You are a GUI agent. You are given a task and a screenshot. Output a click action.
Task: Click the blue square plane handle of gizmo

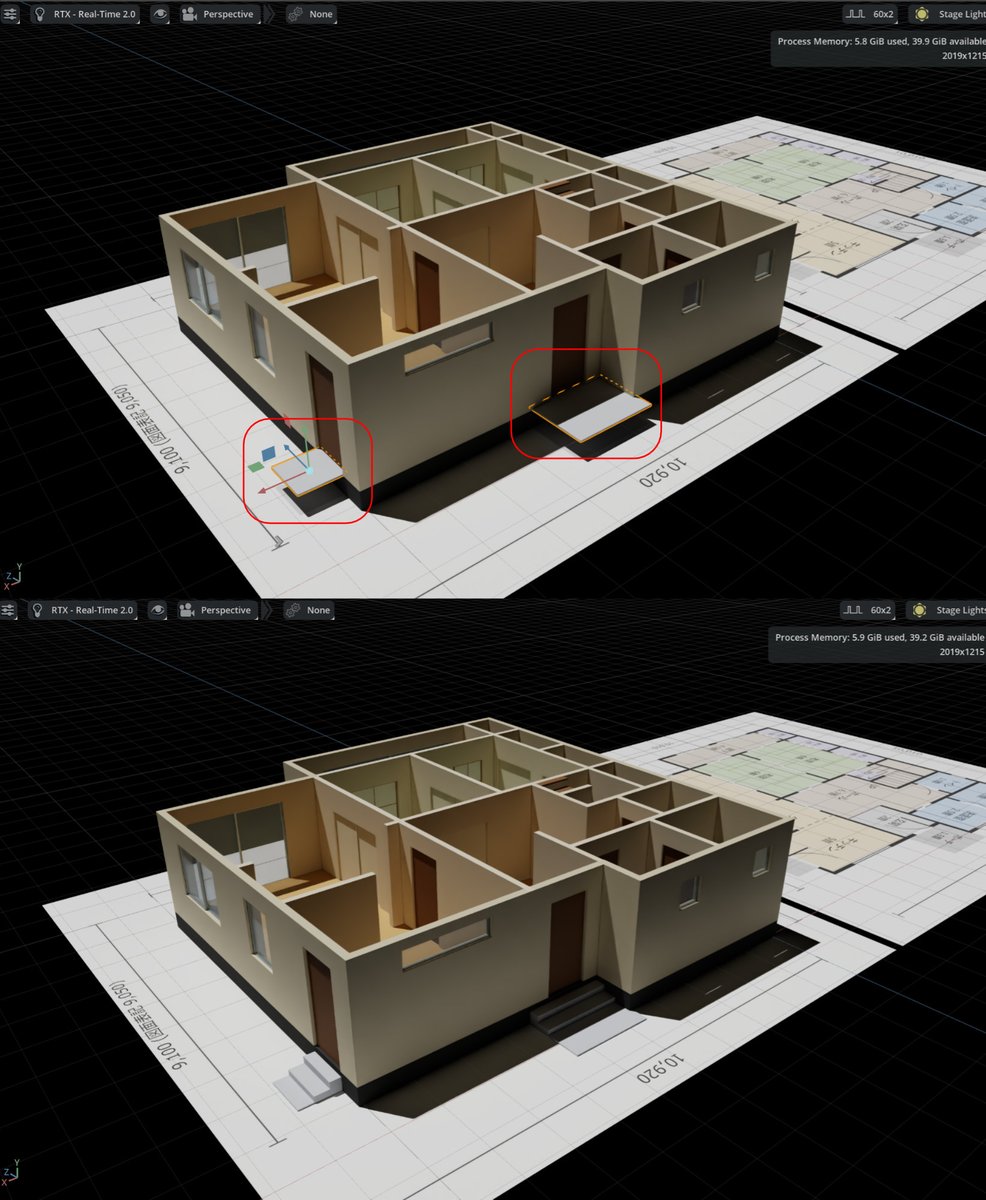[270, 453]
